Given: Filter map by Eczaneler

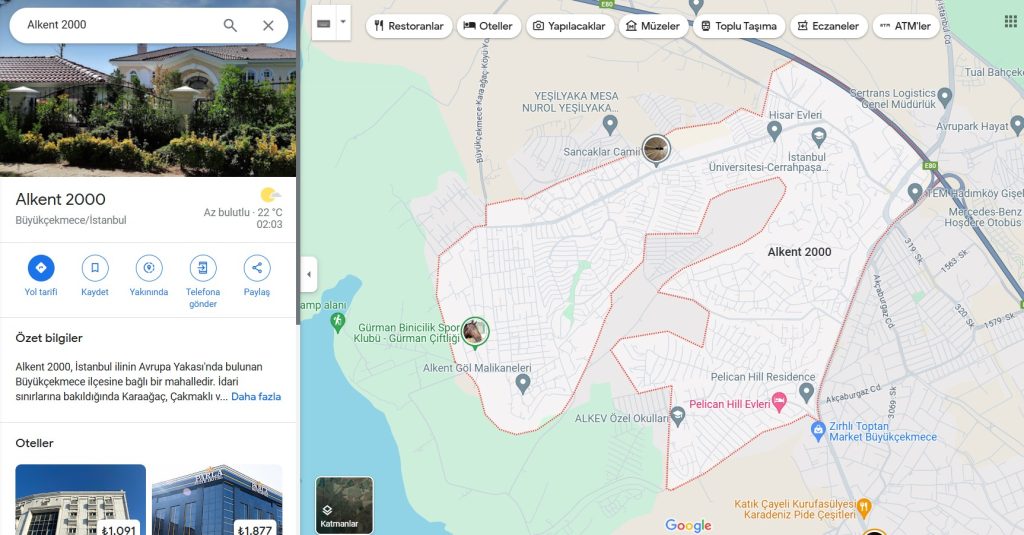Looking at the screenshot, I should [829, 26].
